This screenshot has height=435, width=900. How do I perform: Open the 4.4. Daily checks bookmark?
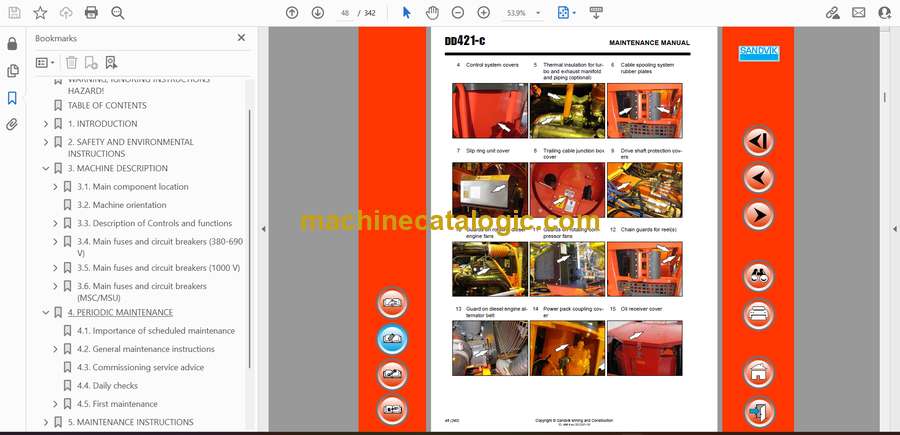[107, 386]
